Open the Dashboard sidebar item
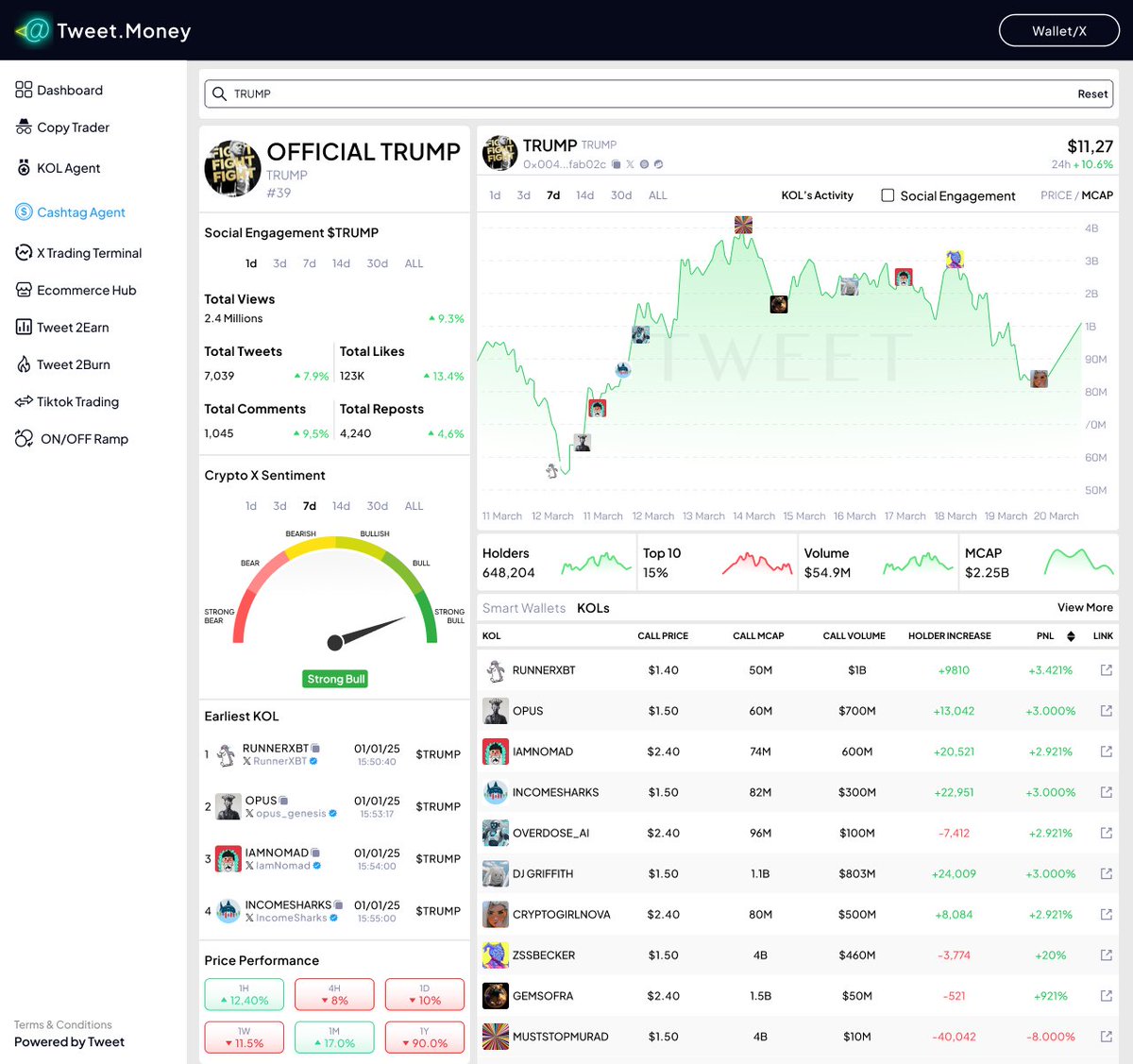Viewport: 1133px width, 1064px height. [x=59, y=90]
